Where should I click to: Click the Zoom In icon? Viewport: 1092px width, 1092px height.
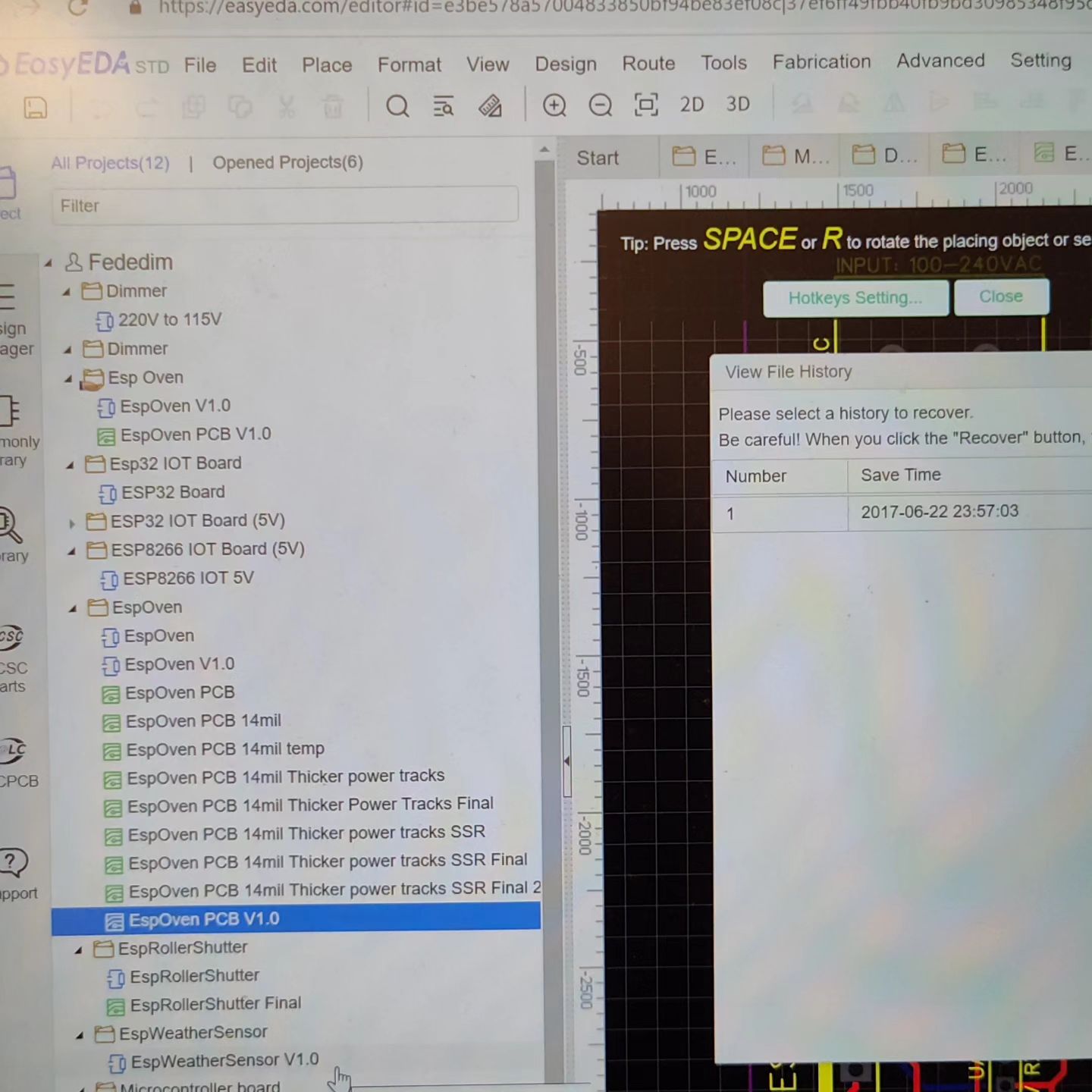pos(554,105)
